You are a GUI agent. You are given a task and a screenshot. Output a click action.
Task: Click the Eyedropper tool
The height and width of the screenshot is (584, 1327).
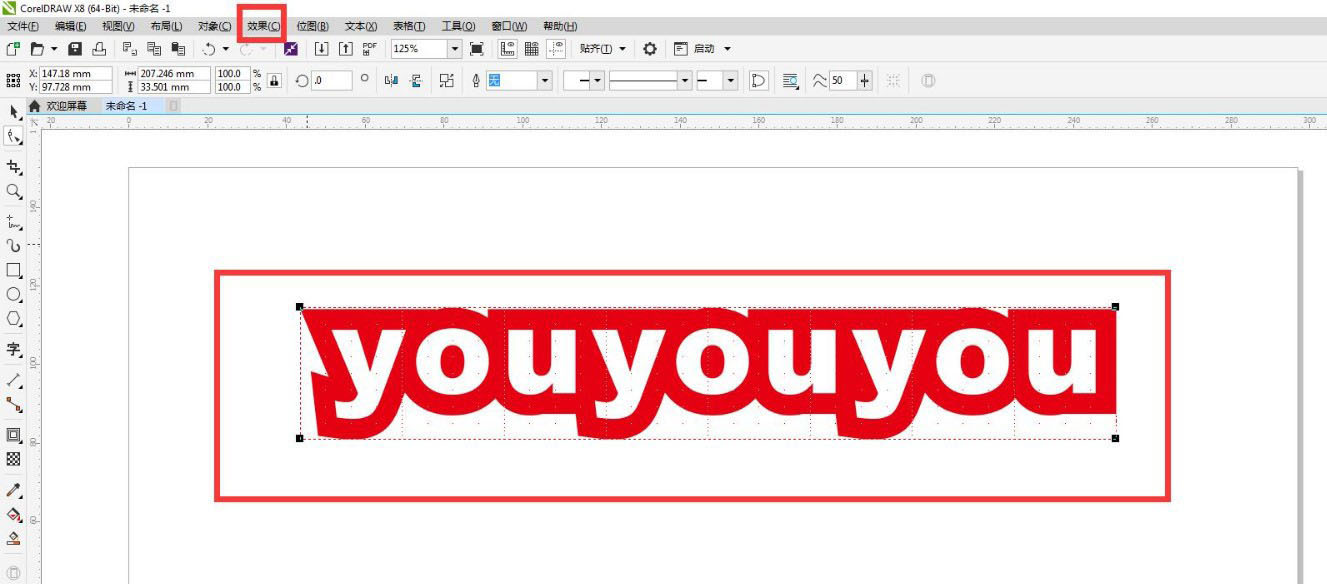(14, 490)
